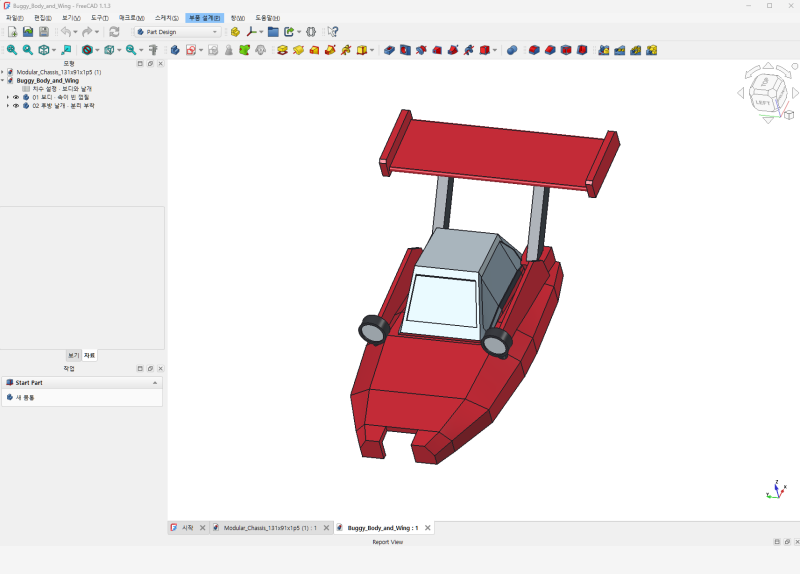Image resolution: width=800 pixels, height=574 pixels.
Task: Open the 편집 menu
Action: coord(43,18)
